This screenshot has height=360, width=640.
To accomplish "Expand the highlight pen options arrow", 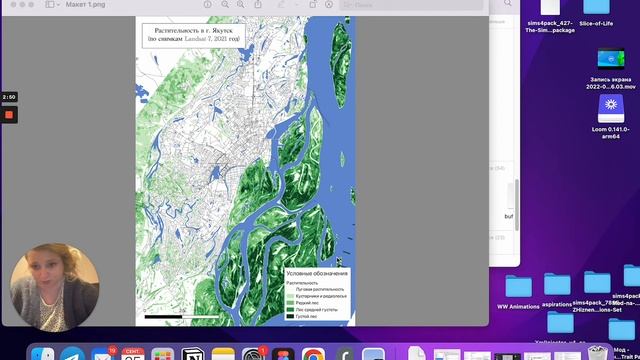I will point(297,4).
